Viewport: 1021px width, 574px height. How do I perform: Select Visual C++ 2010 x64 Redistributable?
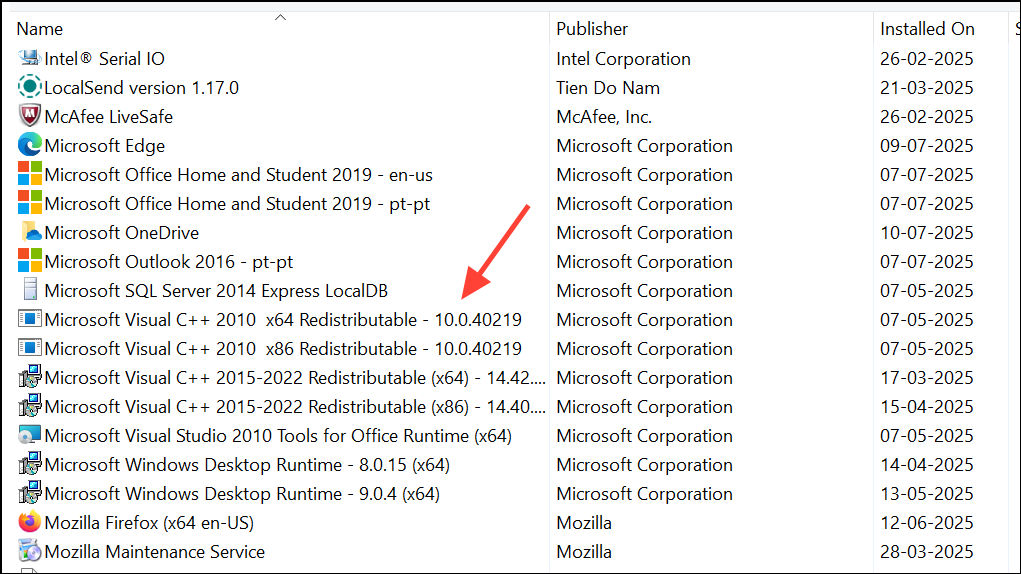coord(283,320)
